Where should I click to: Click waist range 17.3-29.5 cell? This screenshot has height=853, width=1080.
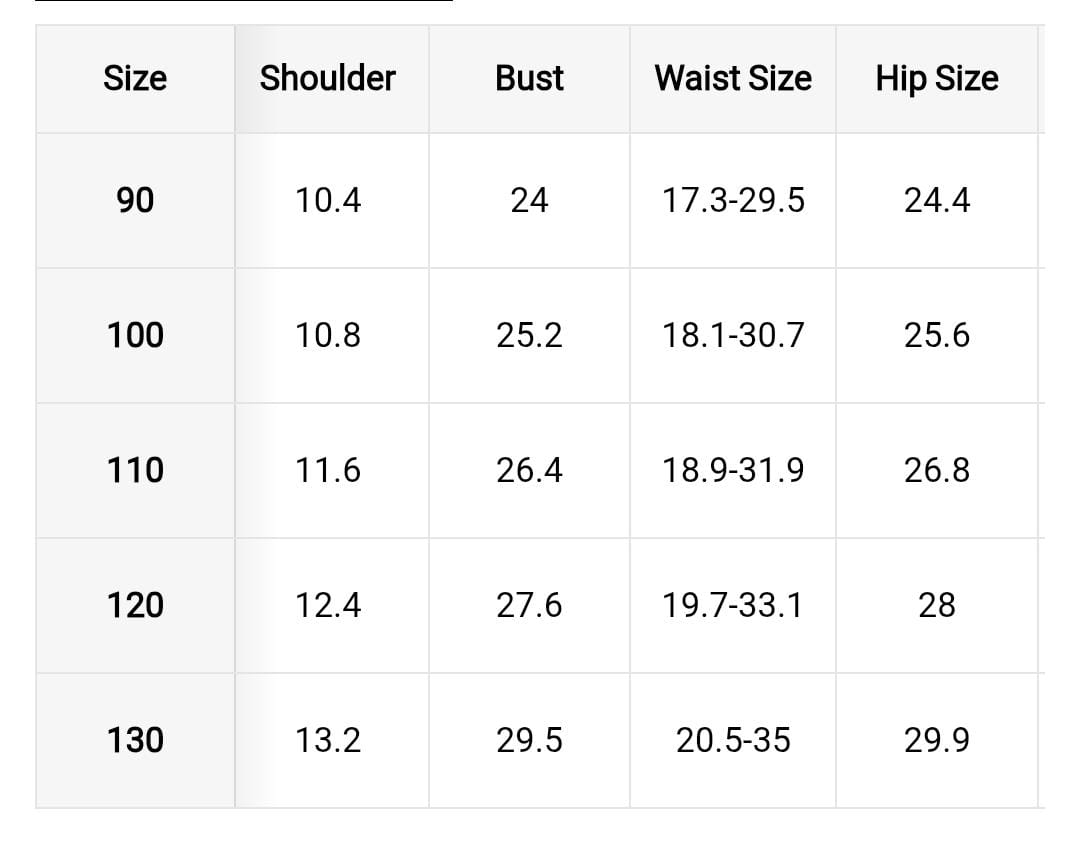pyautogui.click(x=733, y=201)
